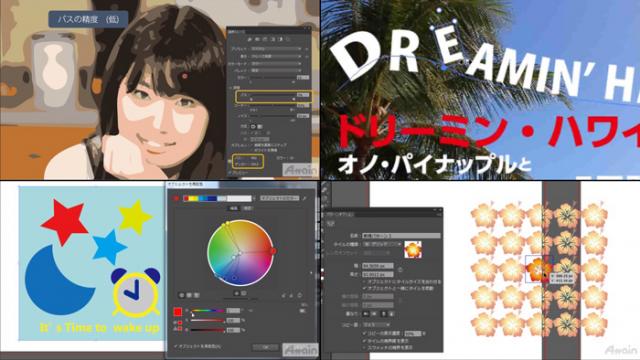The height and width of the screenshot is (360, 640).
Task: Click the large red current color swatch
Action: [178, 312]
